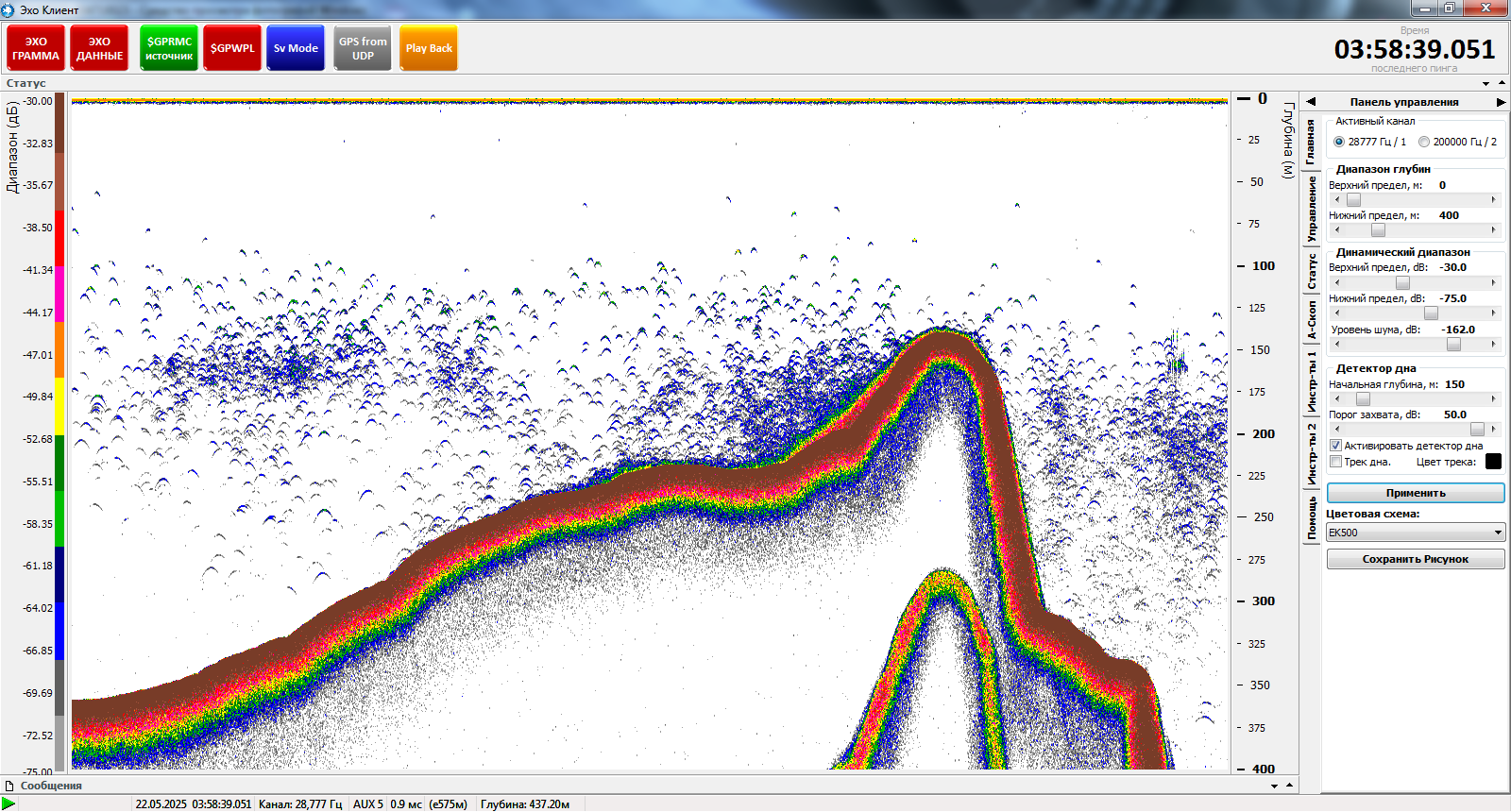
Task: Click the gray GPS from UDP button
Action: coord(363,48)
